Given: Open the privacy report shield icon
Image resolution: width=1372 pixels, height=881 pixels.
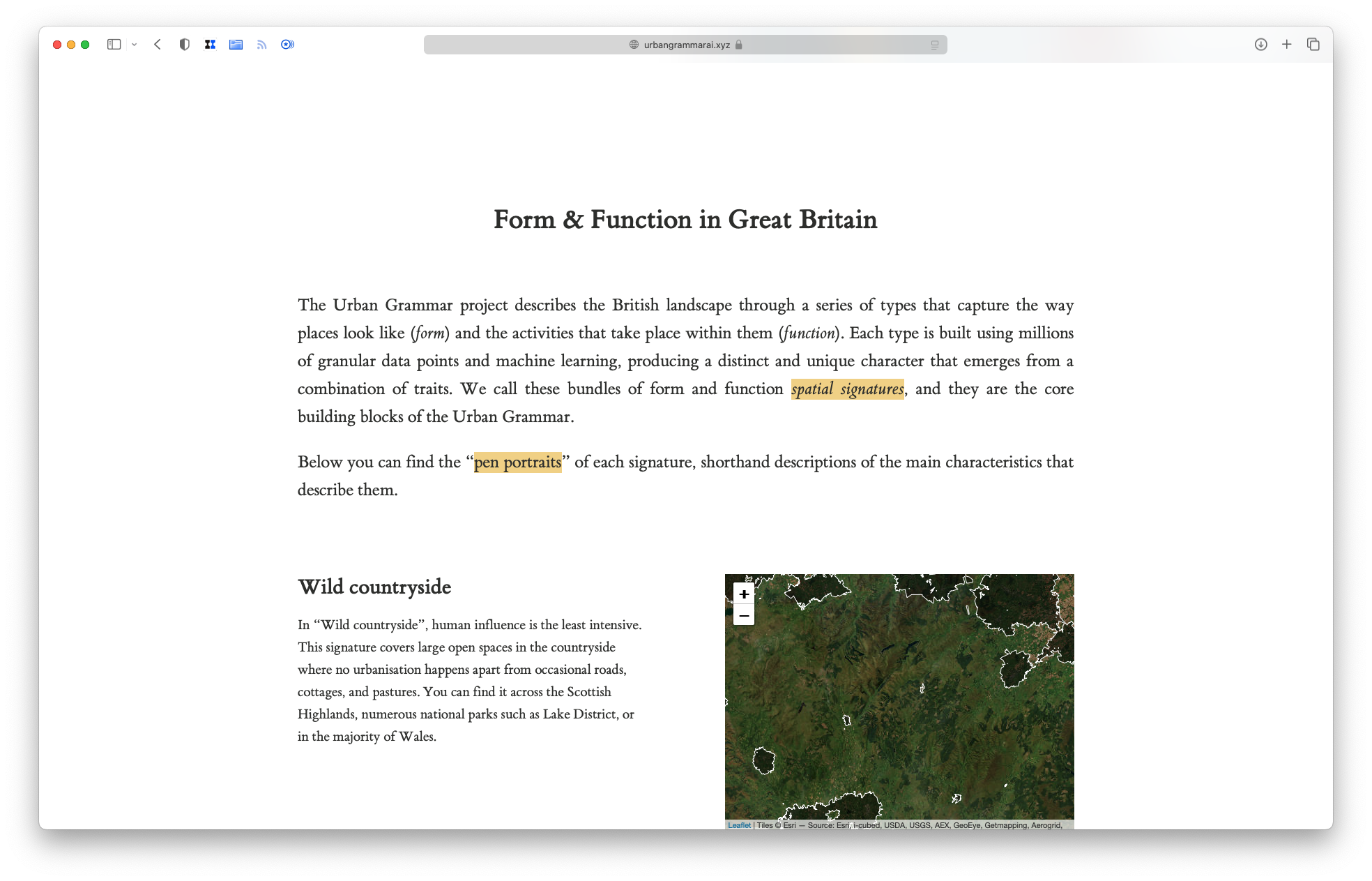Looking at the screenshot, I should pos(184,45).
